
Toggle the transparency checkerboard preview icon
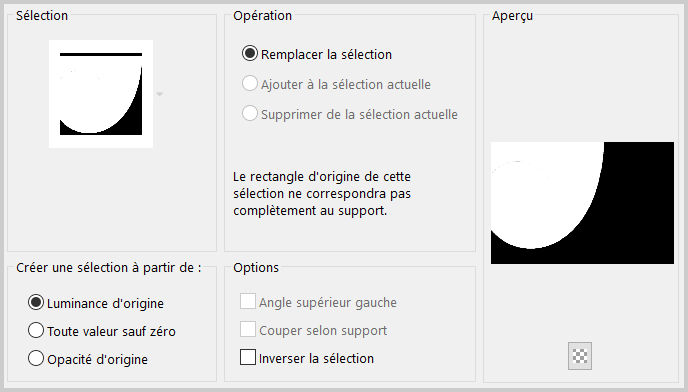pyautogui.click(x=580, y=356)
